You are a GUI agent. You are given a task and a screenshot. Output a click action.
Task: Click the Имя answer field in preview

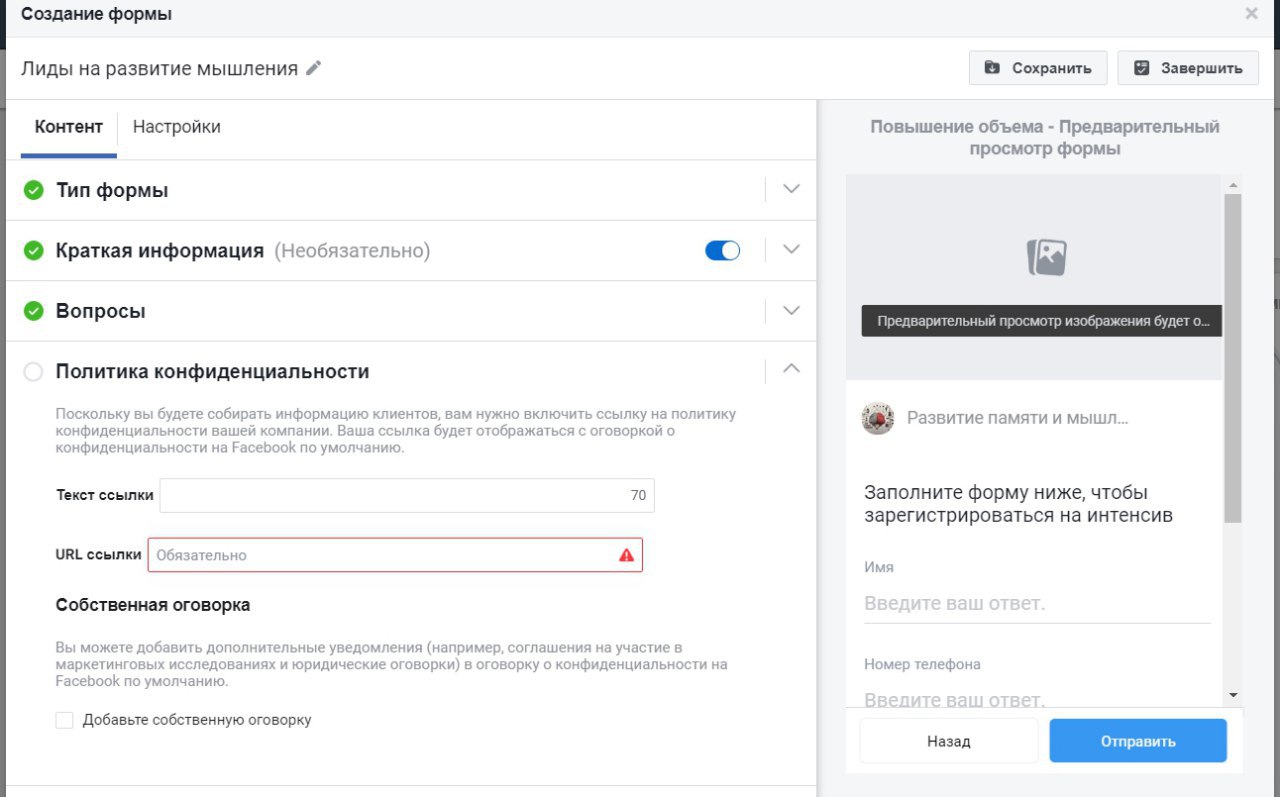(x=1037, y=604)
